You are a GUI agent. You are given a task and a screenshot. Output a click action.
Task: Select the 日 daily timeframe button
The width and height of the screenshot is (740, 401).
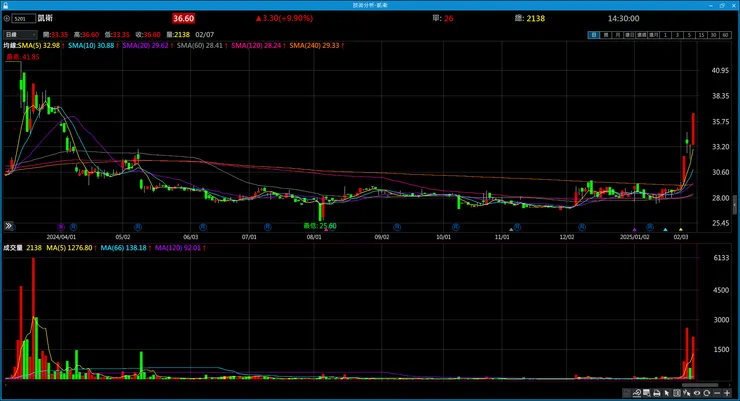[x=594, y=35]
